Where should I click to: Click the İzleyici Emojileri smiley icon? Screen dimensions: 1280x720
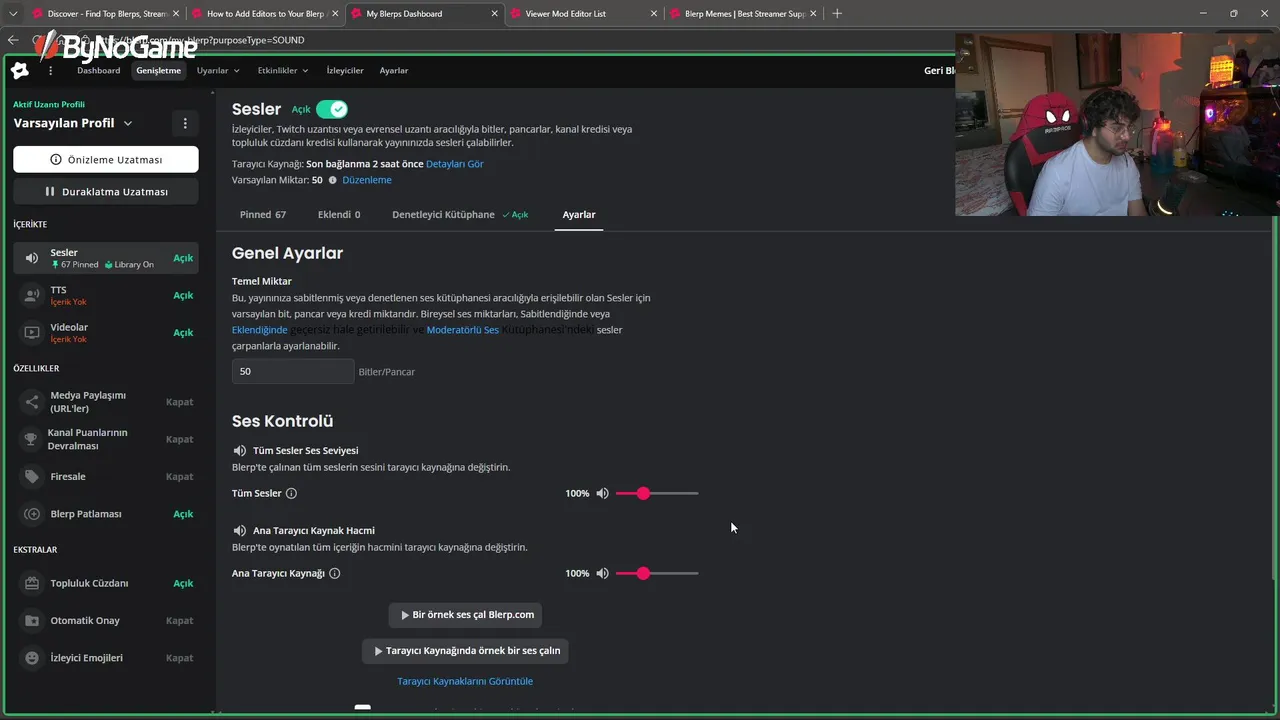(x=32, y=658)
